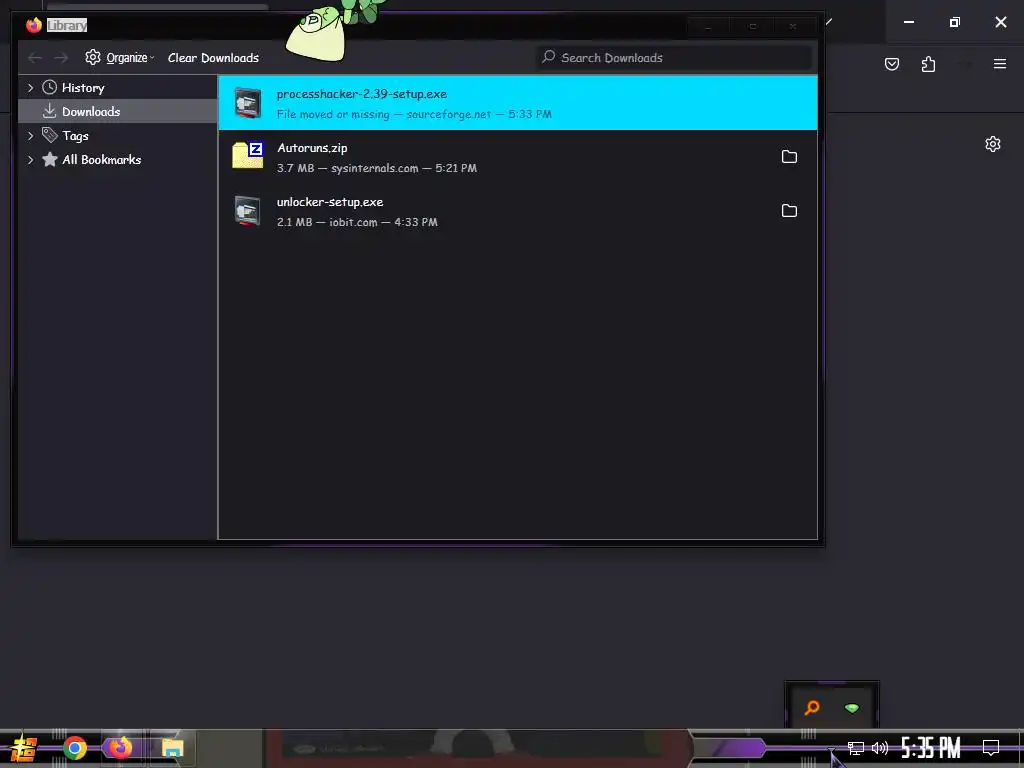Minimize the main Firefox window
This screenshot has width=1024, height=768.
(x=908, y=22)
